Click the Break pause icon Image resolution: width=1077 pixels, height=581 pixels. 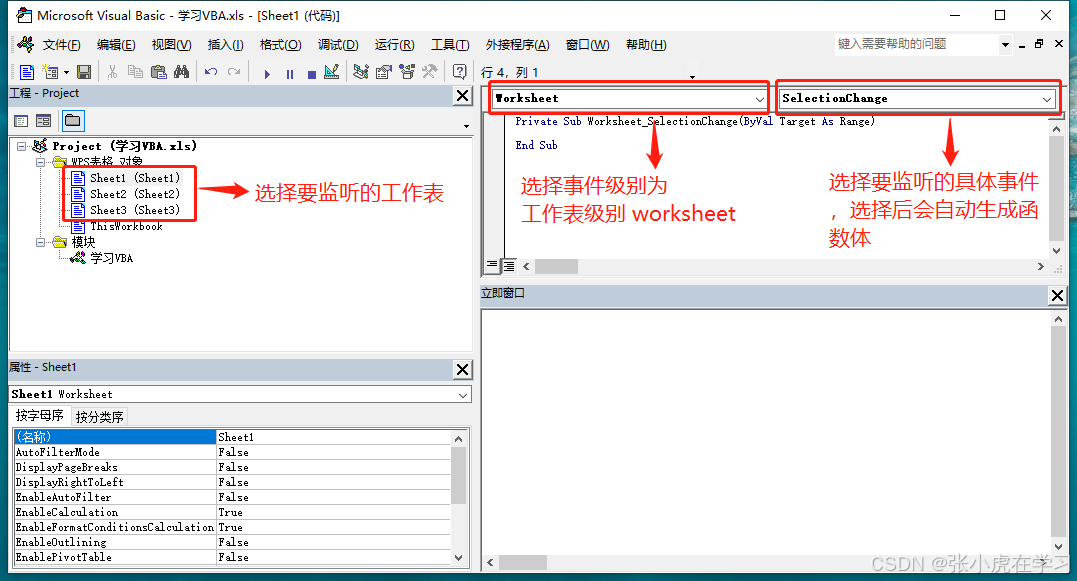coord(290,73)
